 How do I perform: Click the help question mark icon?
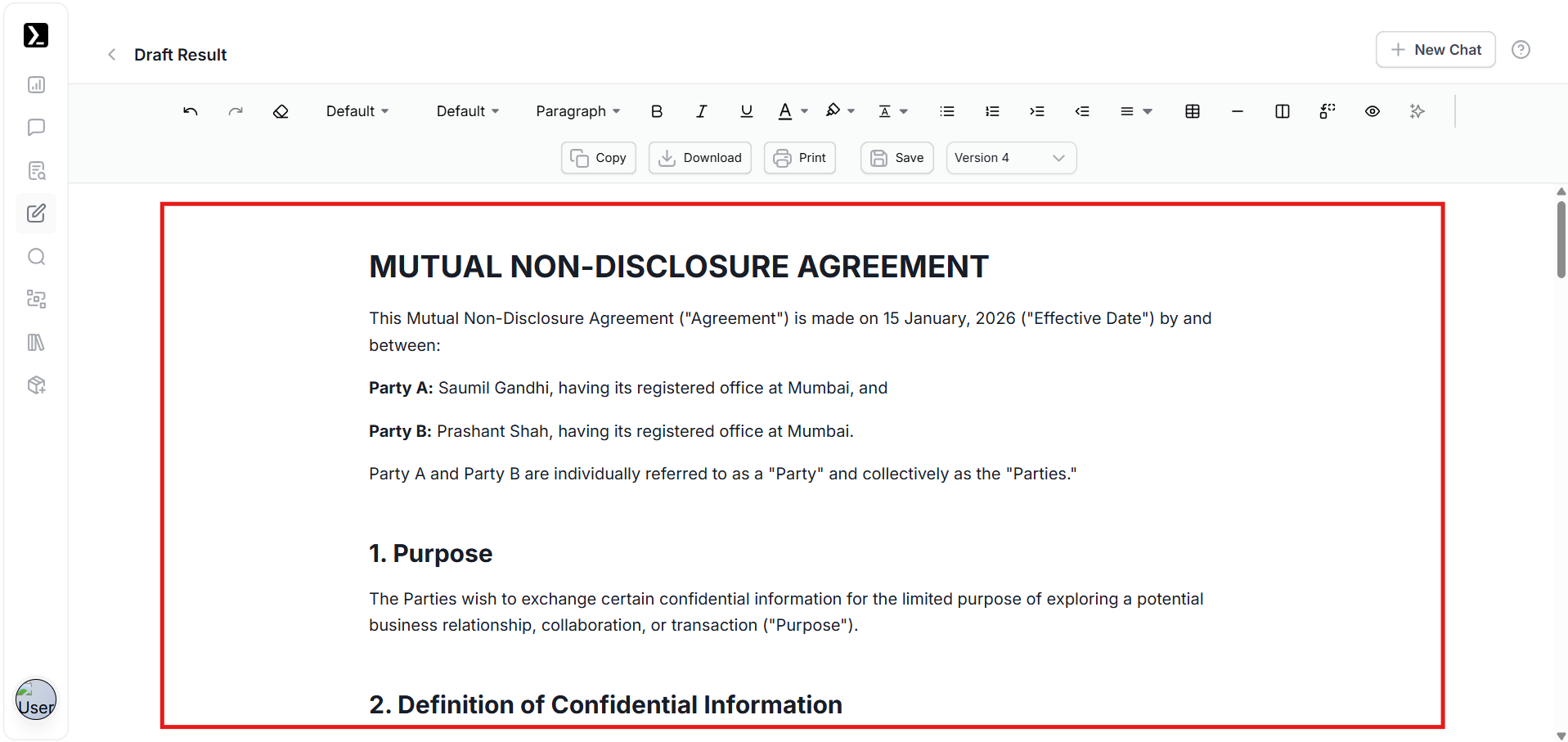1521,50
